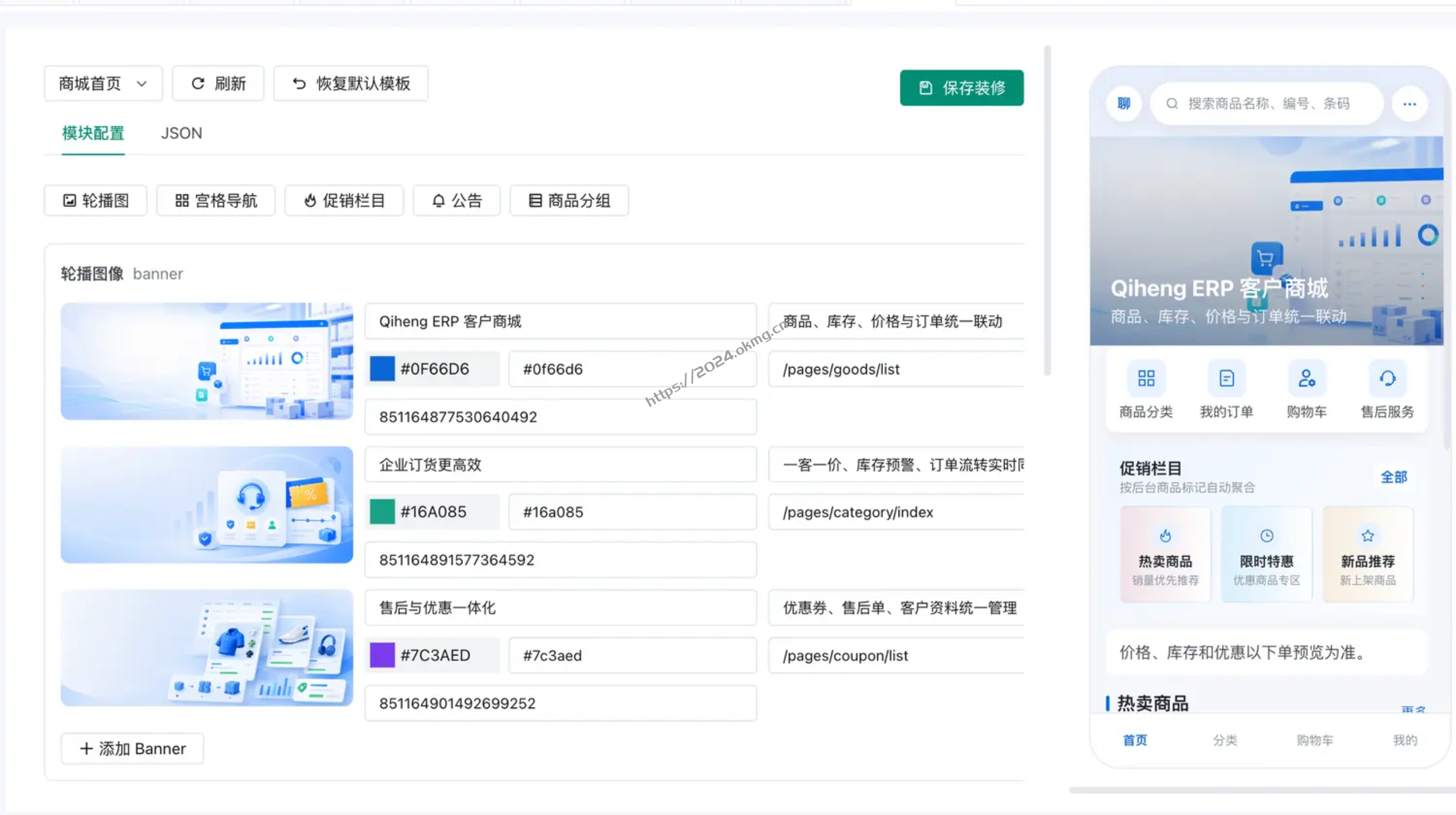
Task: Select the 轮播图 module button
Action: pos(96,200)
